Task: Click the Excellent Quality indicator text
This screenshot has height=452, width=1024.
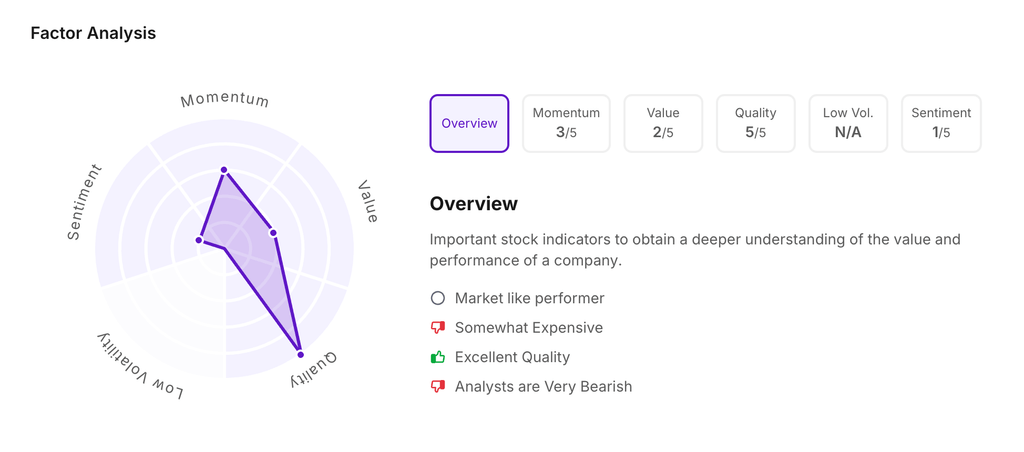Action: [512, 357]
